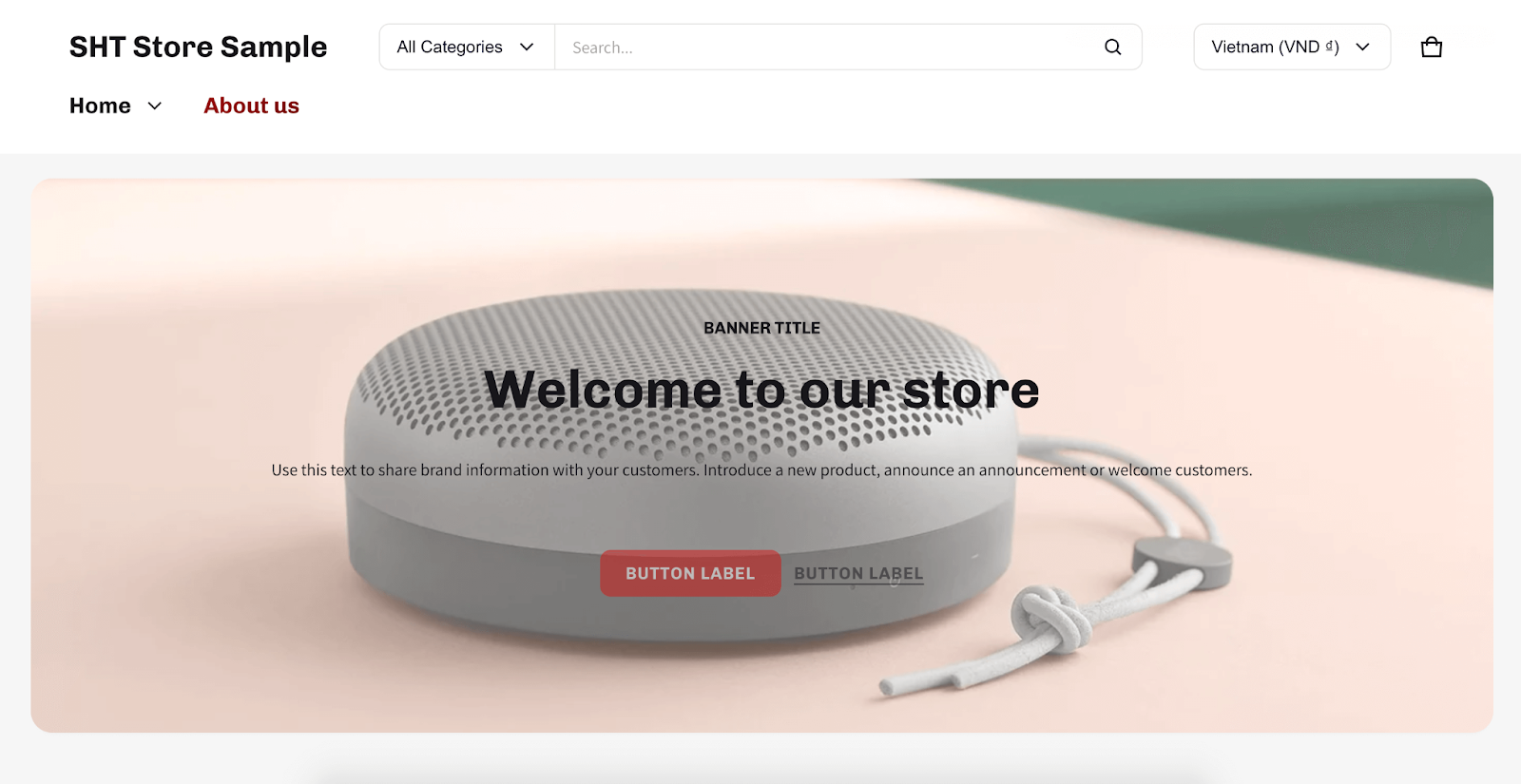Click the banner description paragraph text
The height and width of the screenshot is (784, 1521).
pyautogui.click(x=761, y=469)
